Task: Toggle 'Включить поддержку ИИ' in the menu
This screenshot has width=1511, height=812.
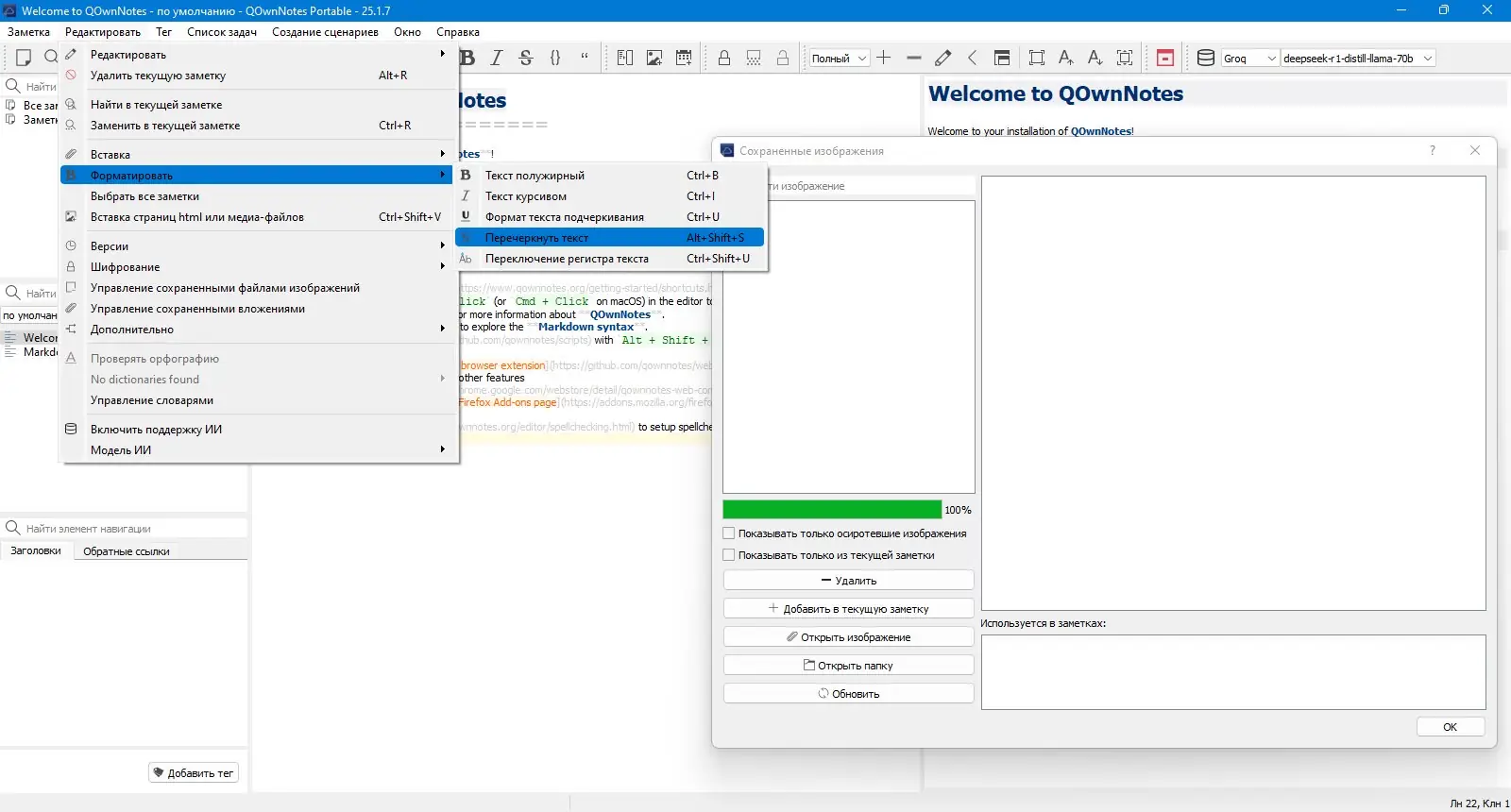Action: coord(259,430)
